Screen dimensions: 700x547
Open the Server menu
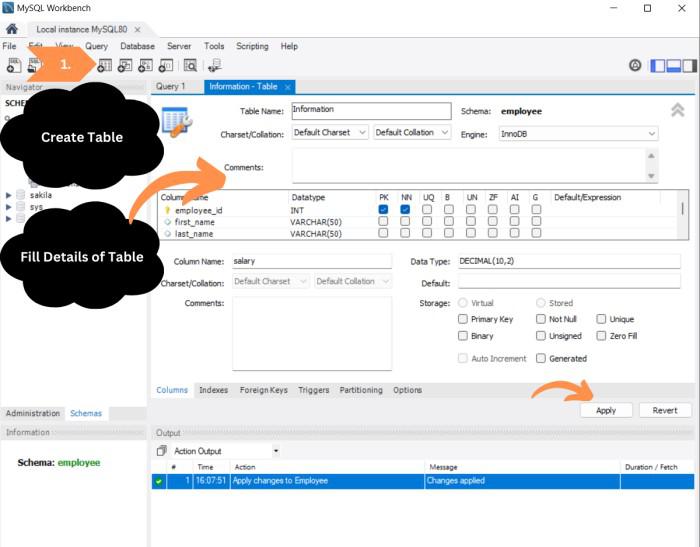pyautogui.click(x=179, y=46)
